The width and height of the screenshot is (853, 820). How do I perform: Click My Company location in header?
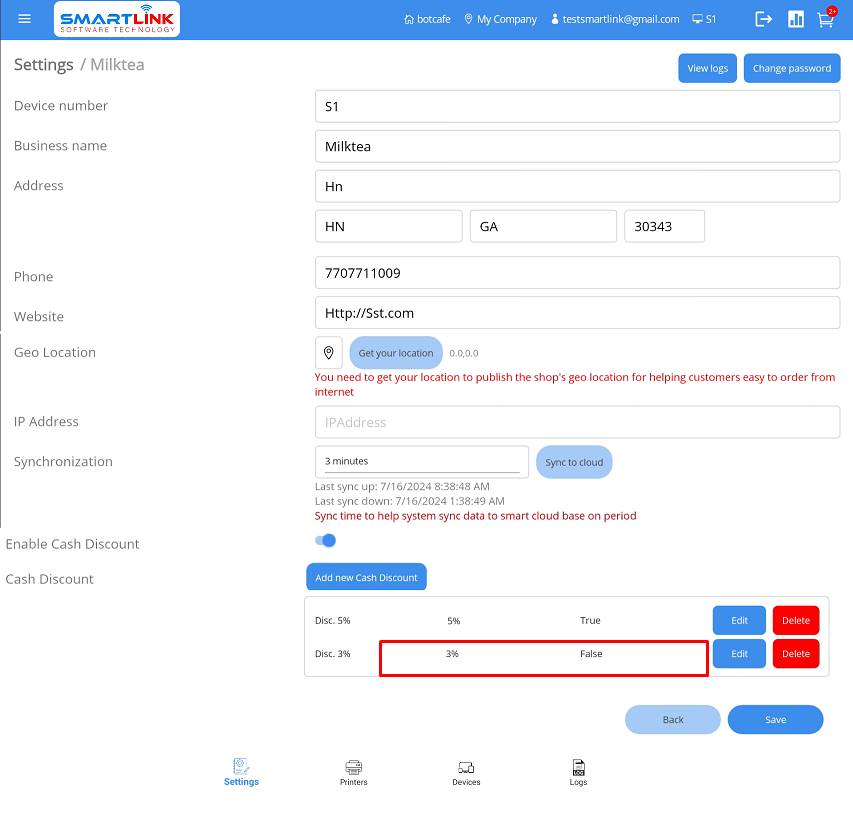[500, 19]
